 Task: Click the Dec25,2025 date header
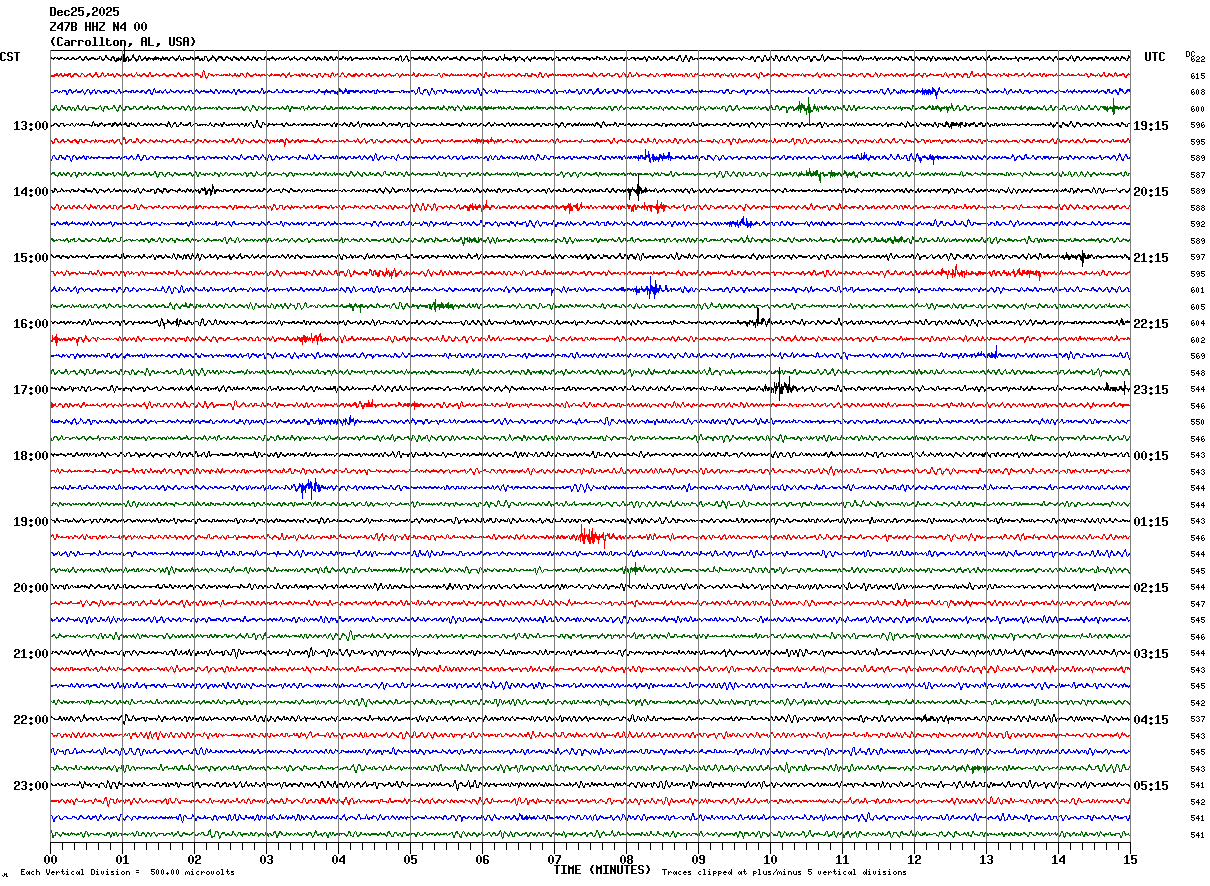[x=84, y=12]
